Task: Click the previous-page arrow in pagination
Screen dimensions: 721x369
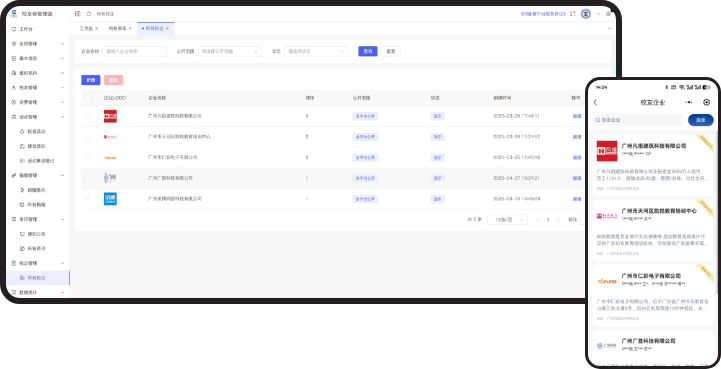Action: [x=538, y=219]
